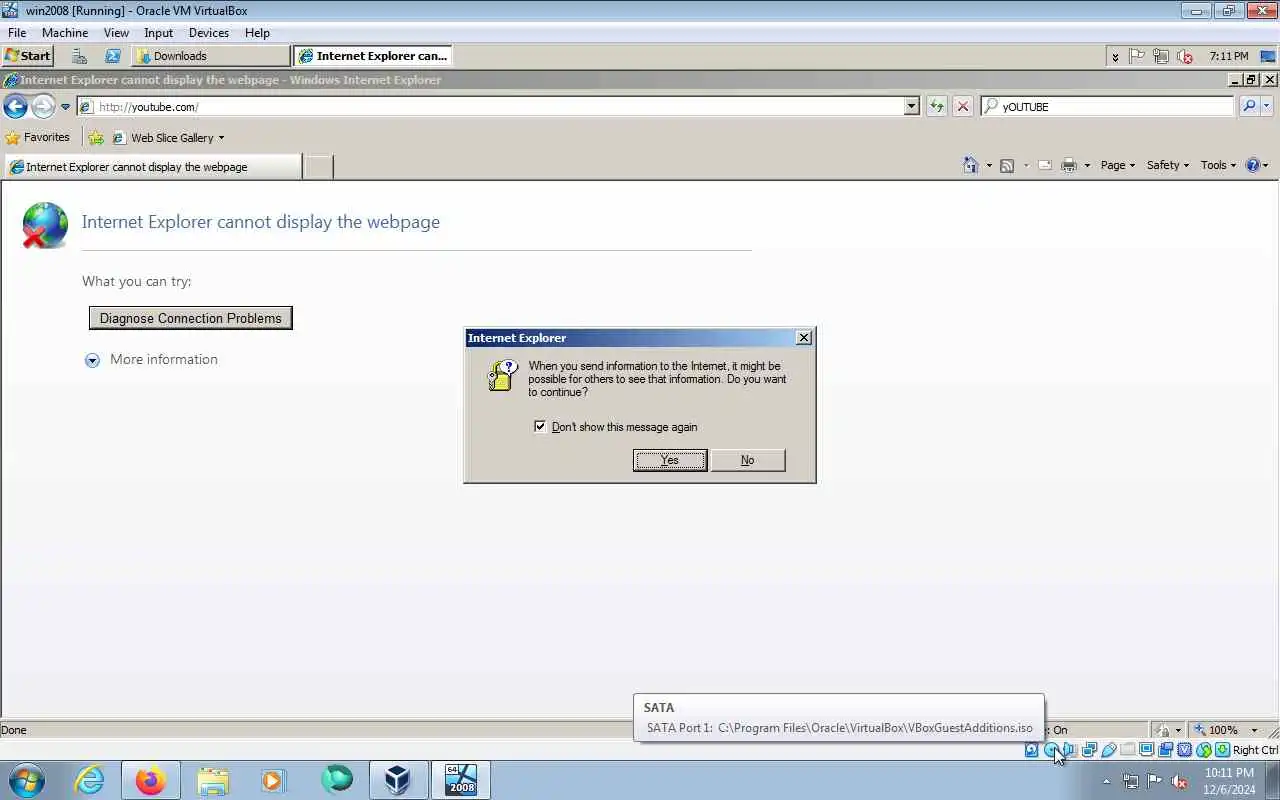Click the IE Back navigation button
Screen dimensions: 1280x800
(x=15, y=106)
